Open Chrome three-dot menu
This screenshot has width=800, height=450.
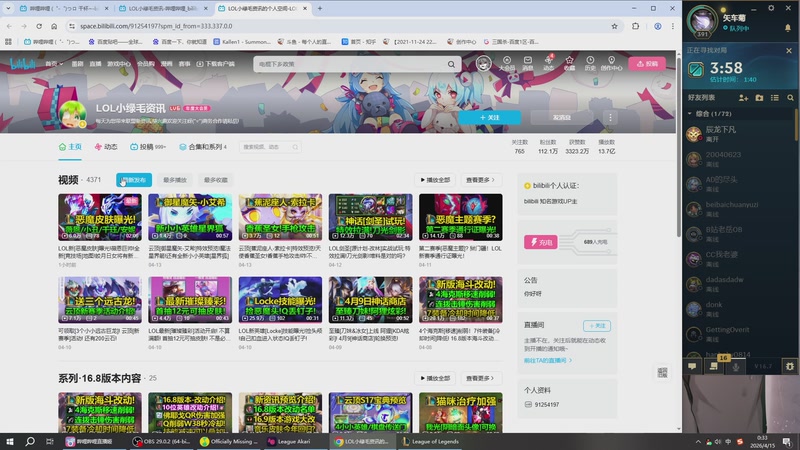[x=672, y=26]
